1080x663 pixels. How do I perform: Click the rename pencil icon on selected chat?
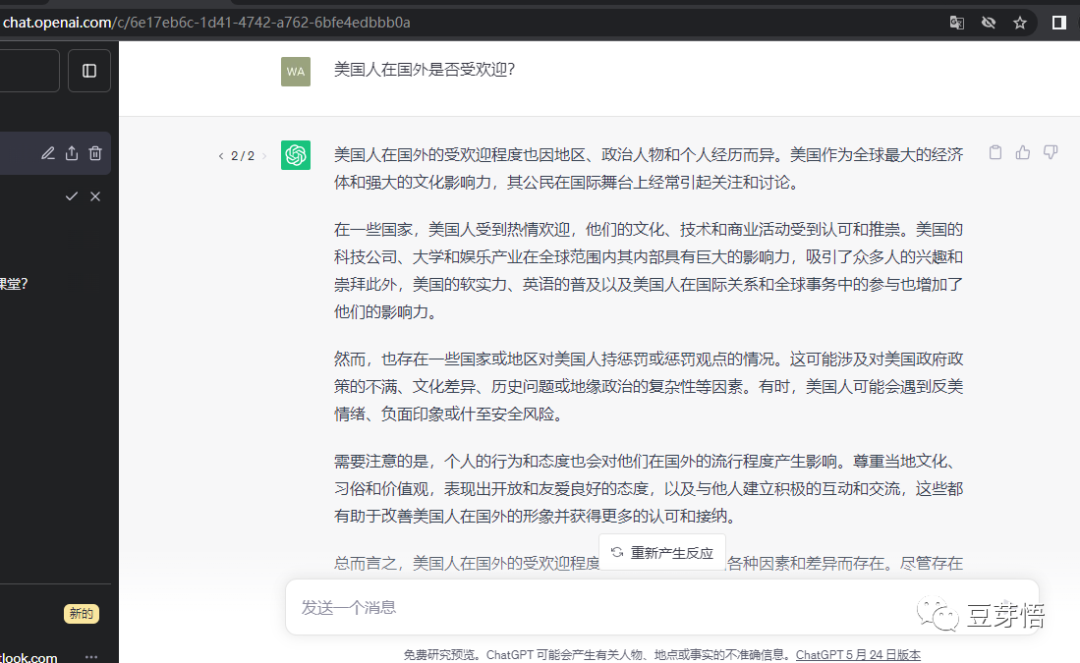(x=48, y=153)
